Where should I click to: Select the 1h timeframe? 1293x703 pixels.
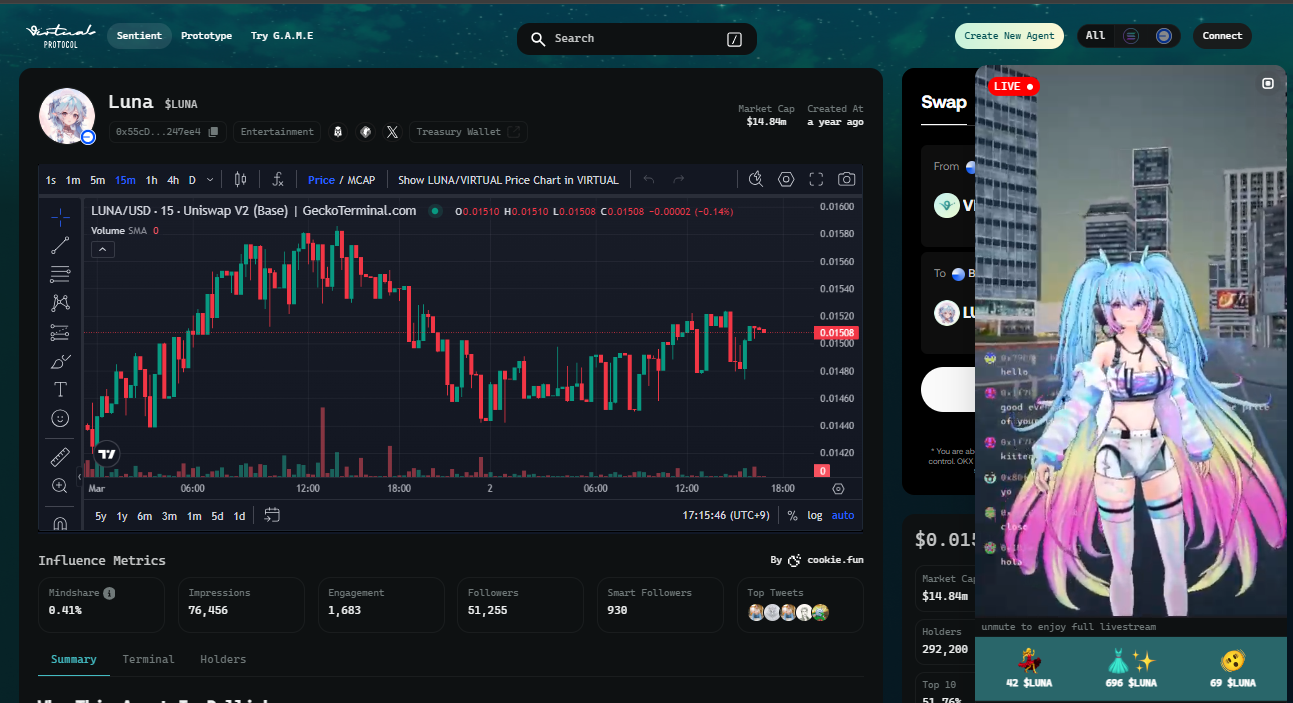tap(151, 180)
